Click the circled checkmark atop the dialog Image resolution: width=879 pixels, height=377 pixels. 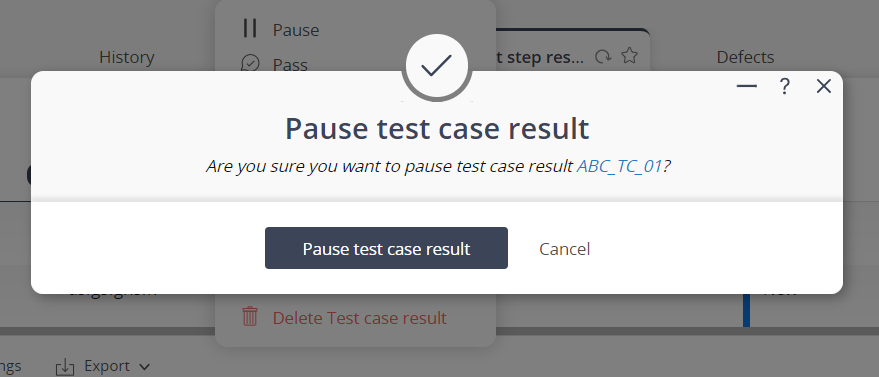437,66
